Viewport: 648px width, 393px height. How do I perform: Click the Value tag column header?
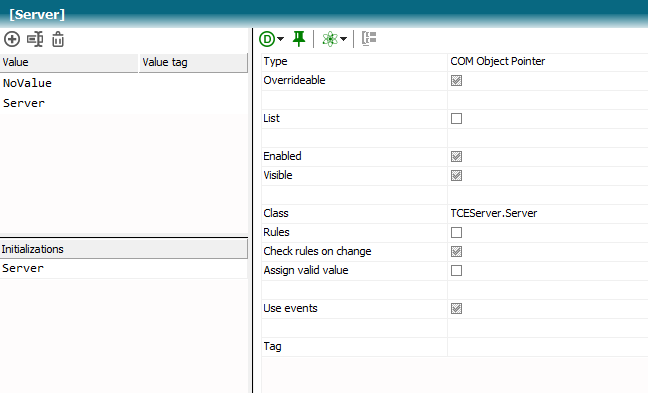click(193, 62)
